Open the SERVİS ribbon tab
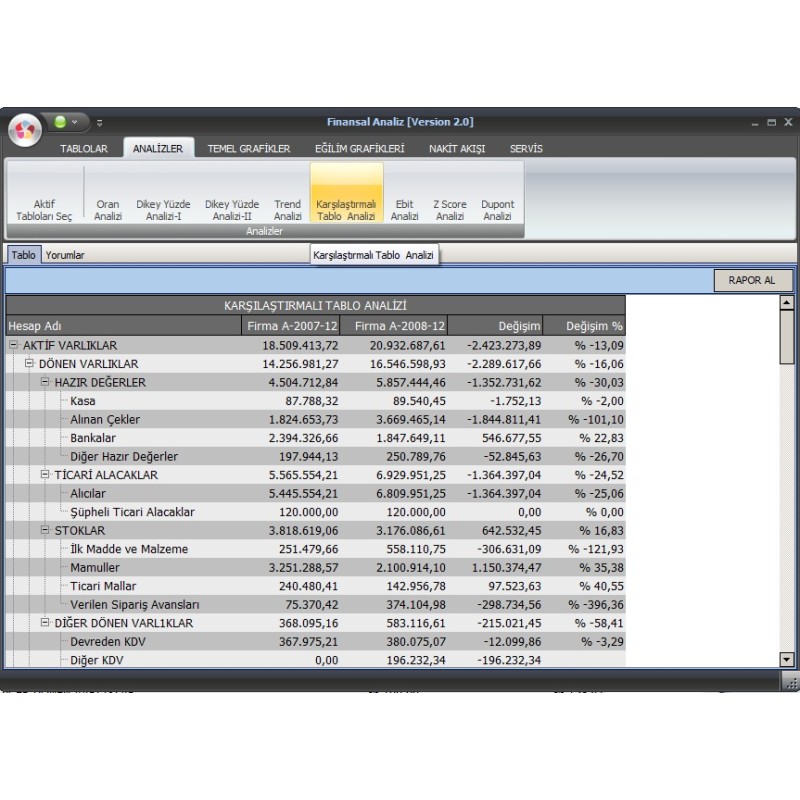The width and height of the screenshot is (800, 800). tap(526, 148)
